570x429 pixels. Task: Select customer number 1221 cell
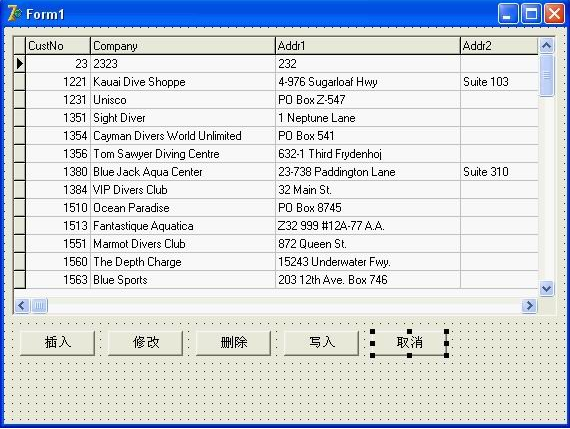click(x=58, y=82)
